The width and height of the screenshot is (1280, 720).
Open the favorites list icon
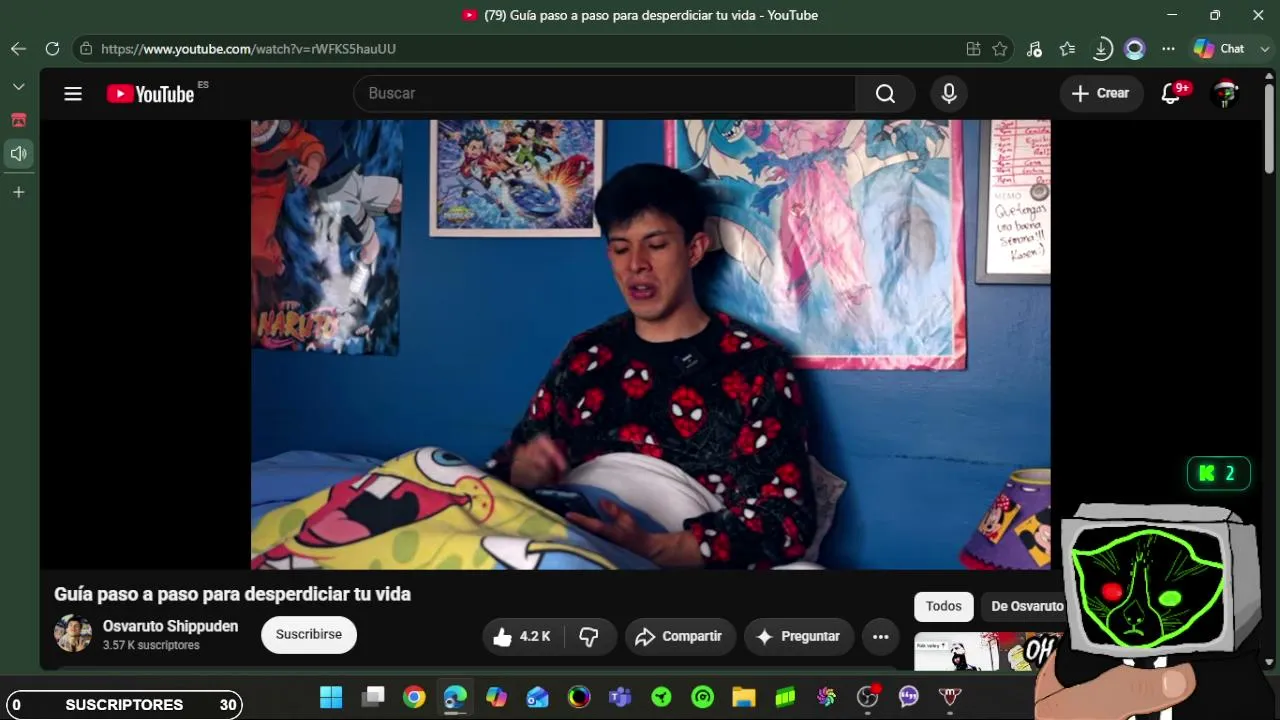pos(1067,49)
